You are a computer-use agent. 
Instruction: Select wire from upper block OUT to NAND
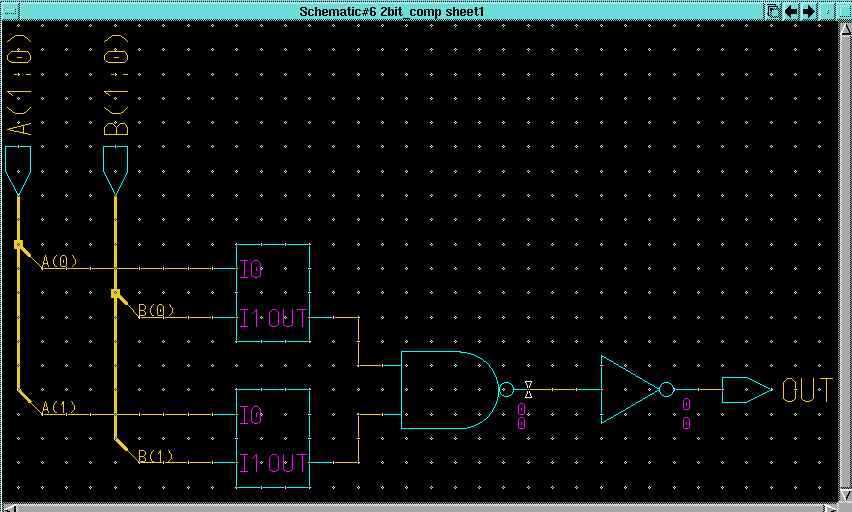point(358,341)
